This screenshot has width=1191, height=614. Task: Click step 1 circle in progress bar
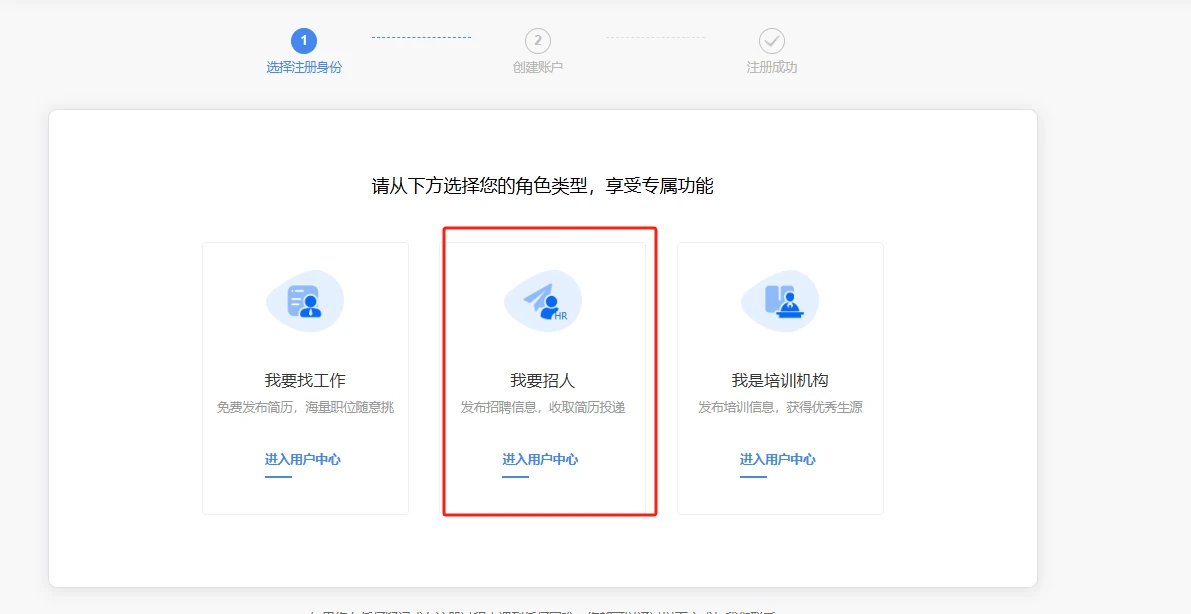tap(304, 40)
